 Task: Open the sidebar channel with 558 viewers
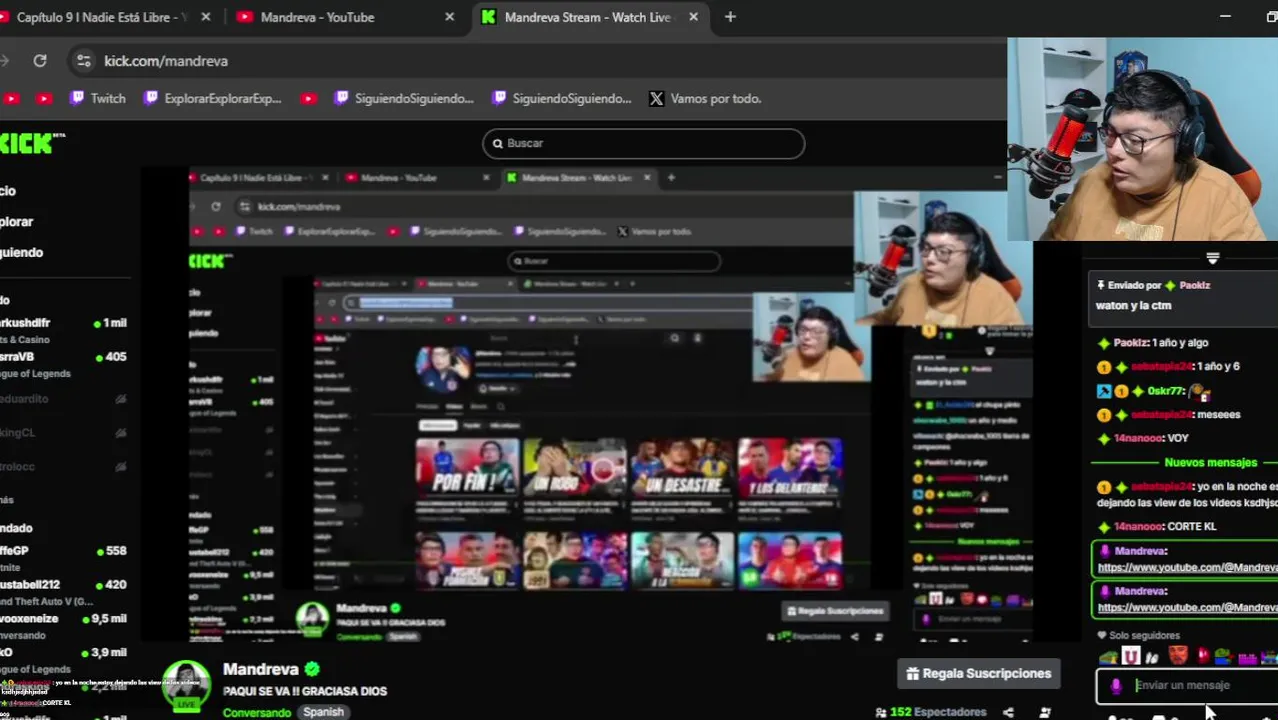click(x=63, y=558)
